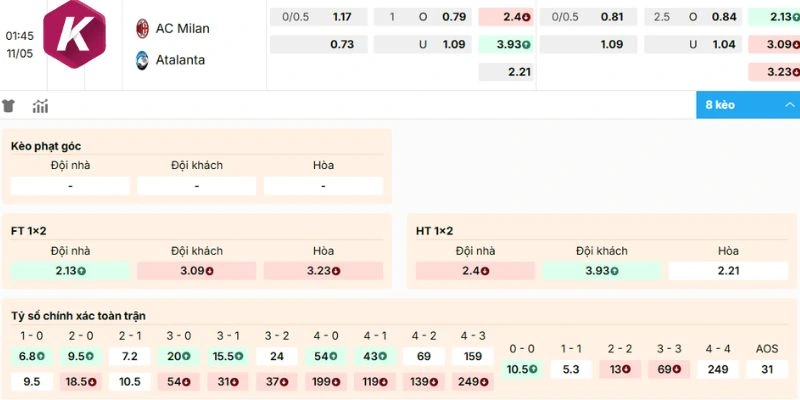
Task: Click the pink K league logo
Action: pos(74,34)
